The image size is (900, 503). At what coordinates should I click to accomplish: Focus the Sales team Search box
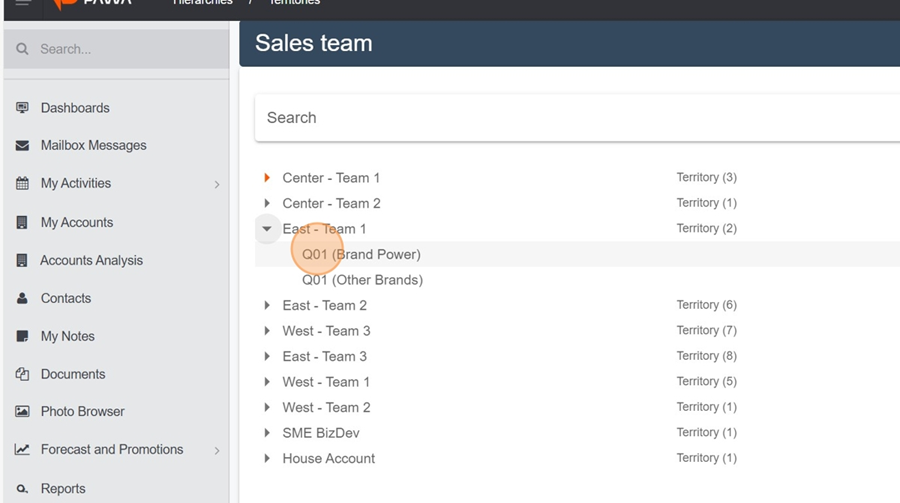tap(577, 118)
